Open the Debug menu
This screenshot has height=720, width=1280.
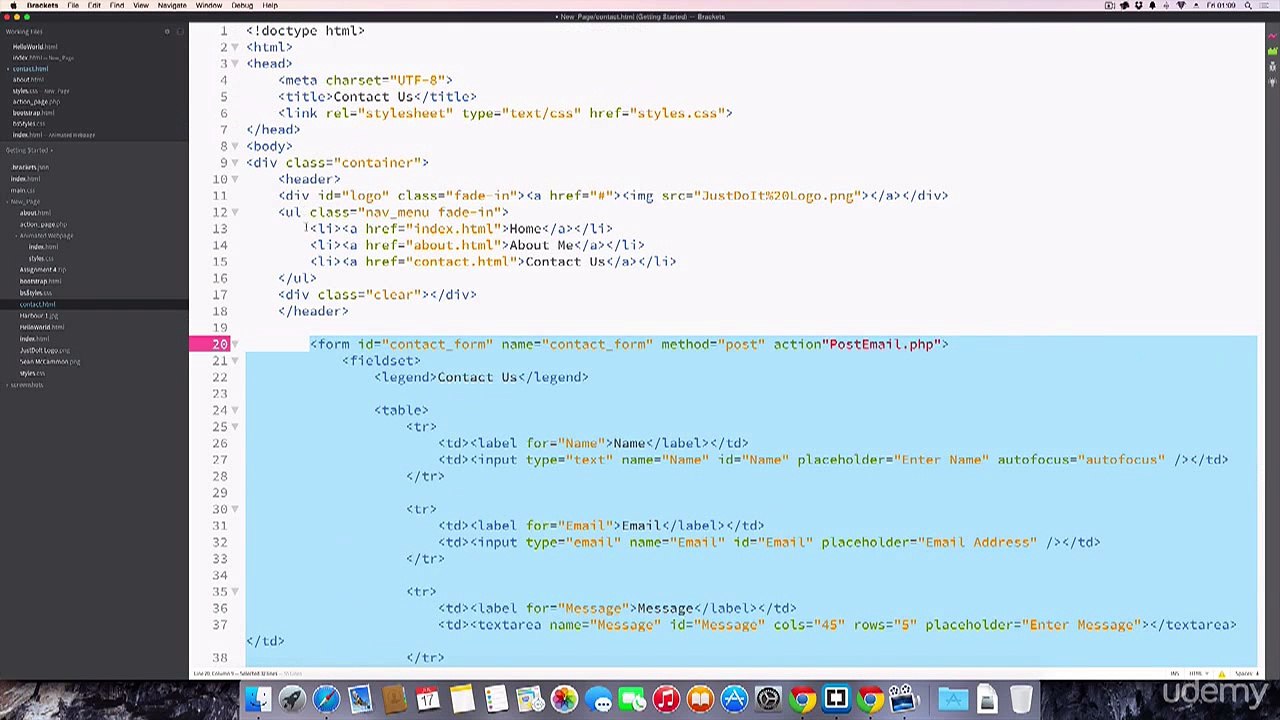242,5
